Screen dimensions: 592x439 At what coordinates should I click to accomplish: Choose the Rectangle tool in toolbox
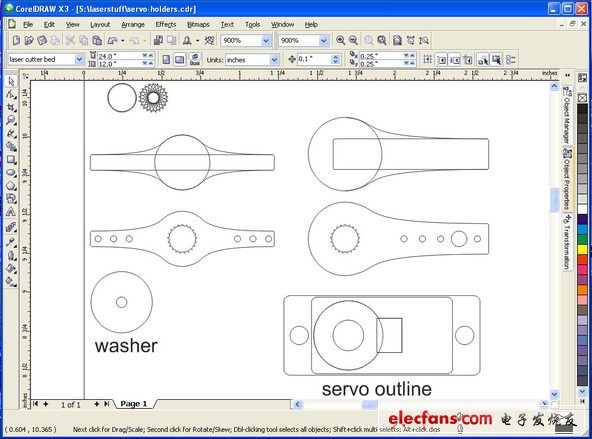pyautogui.click(x=11, y=159)
